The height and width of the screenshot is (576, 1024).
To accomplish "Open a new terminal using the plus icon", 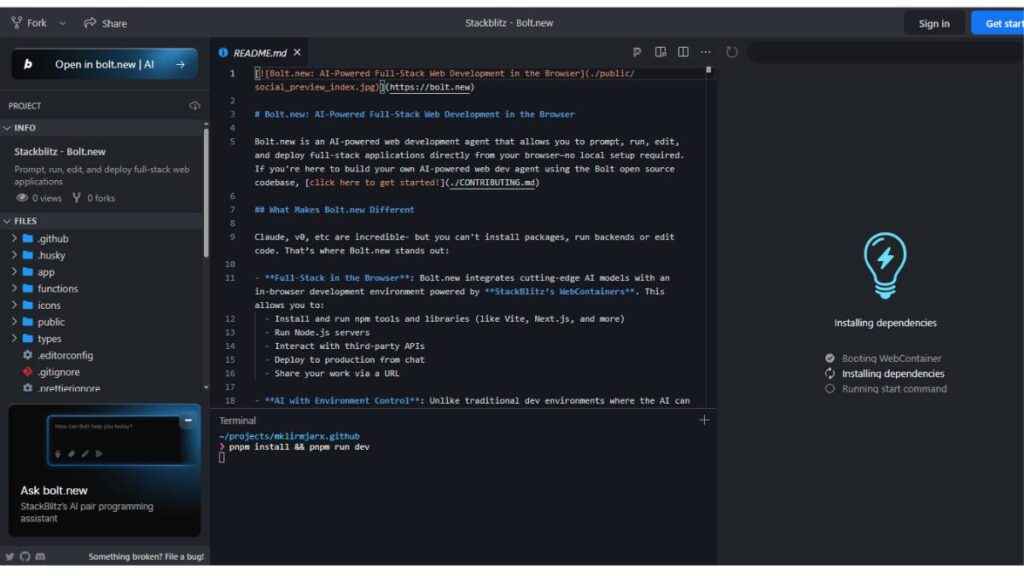I will 706,420.
